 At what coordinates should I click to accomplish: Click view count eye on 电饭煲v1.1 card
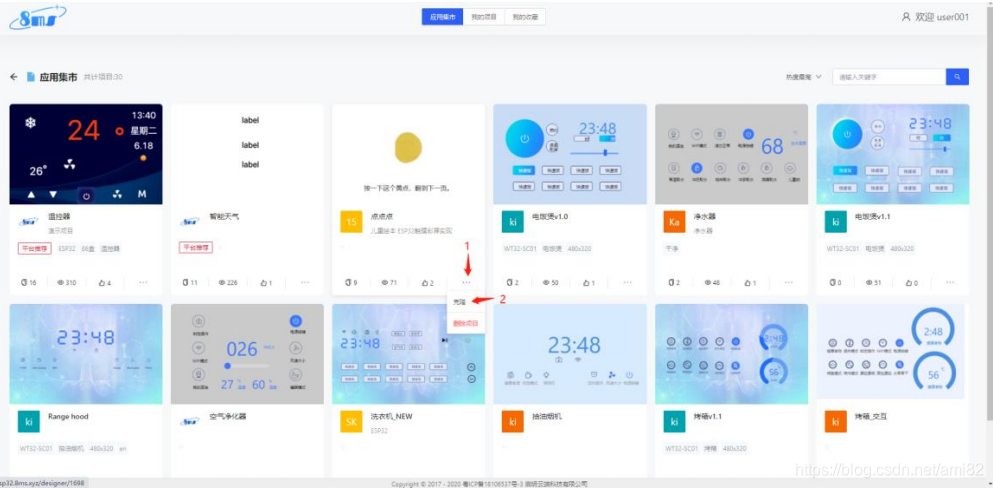(x=869, y=282)
